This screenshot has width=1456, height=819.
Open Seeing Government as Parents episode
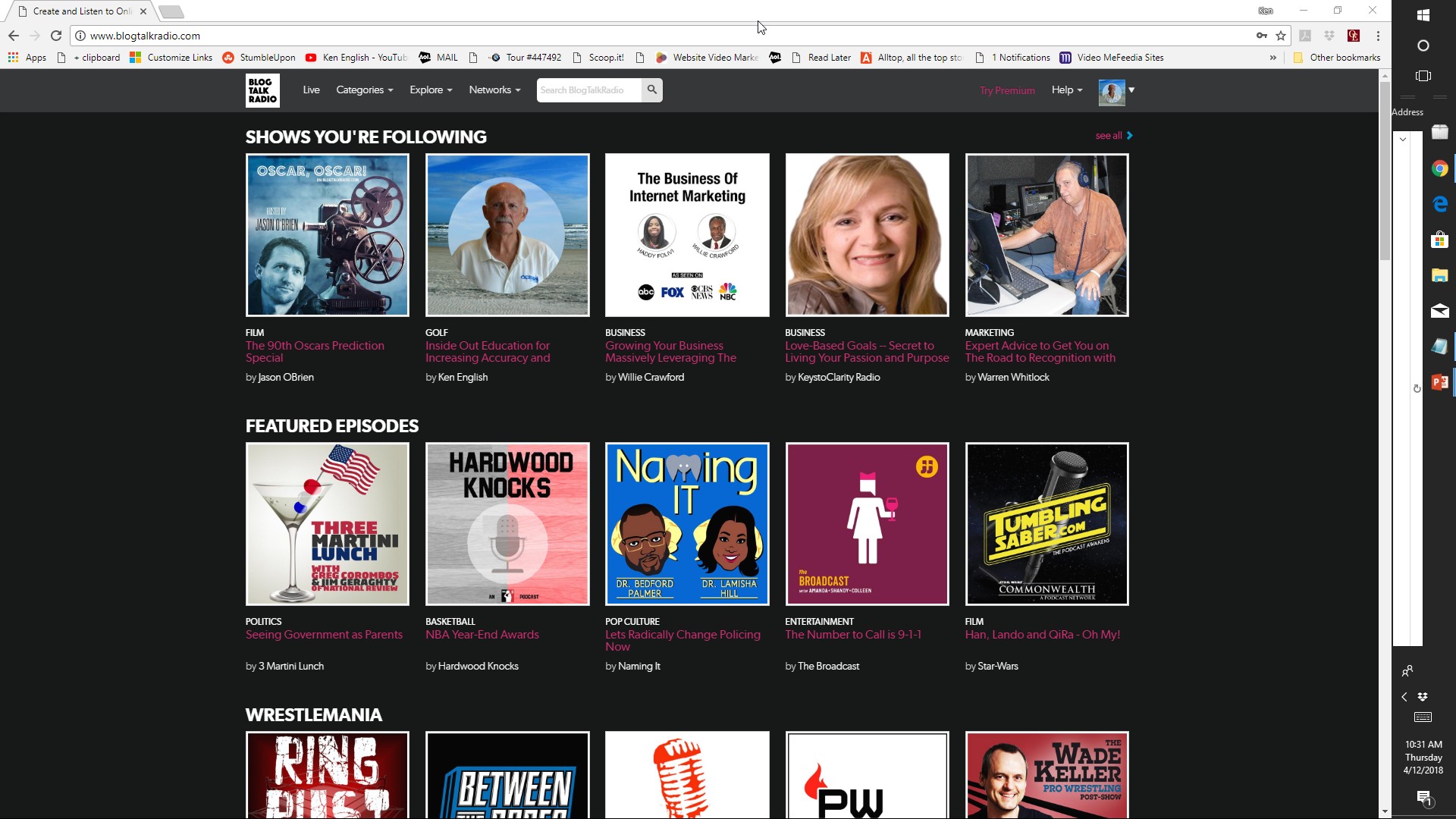click(x=324, y=635)
